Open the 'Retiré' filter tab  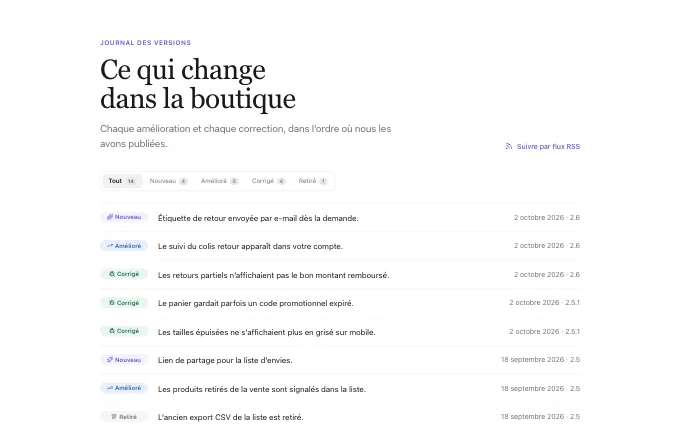pyautogui.click(x=313, y=181)
